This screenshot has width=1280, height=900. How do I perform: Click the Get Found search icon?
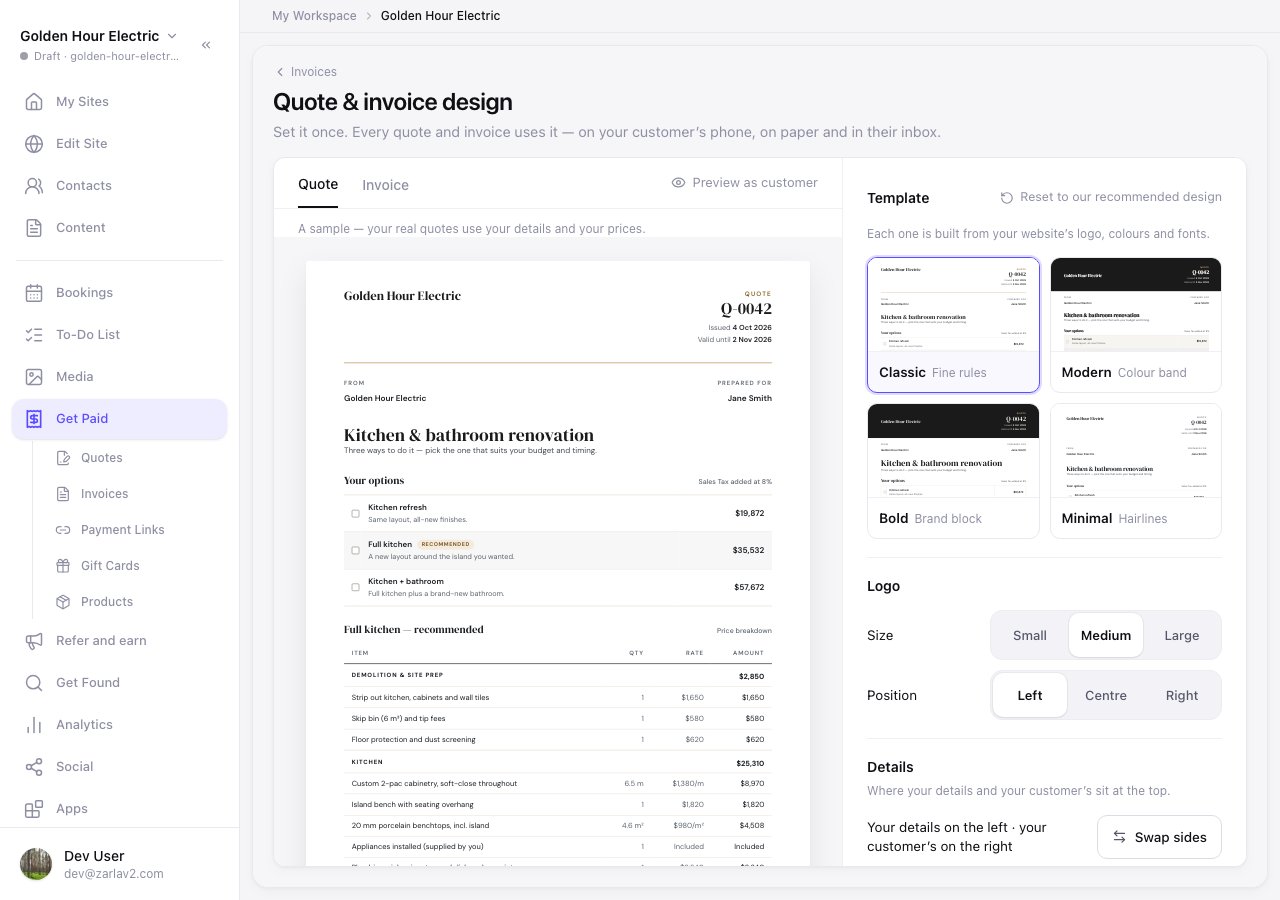coord(34,683)
